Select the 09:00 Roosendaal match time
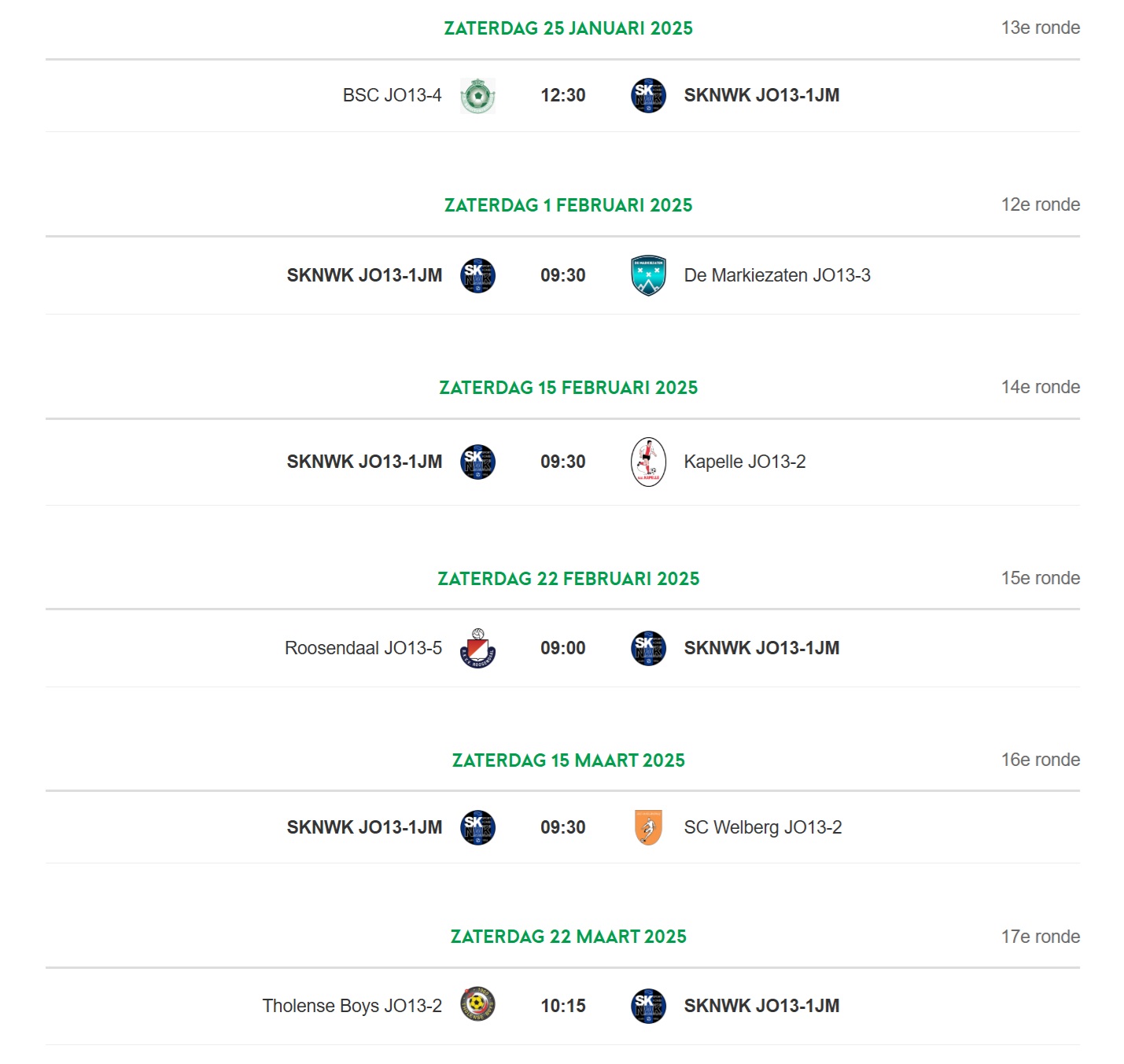 click(563, 648)
